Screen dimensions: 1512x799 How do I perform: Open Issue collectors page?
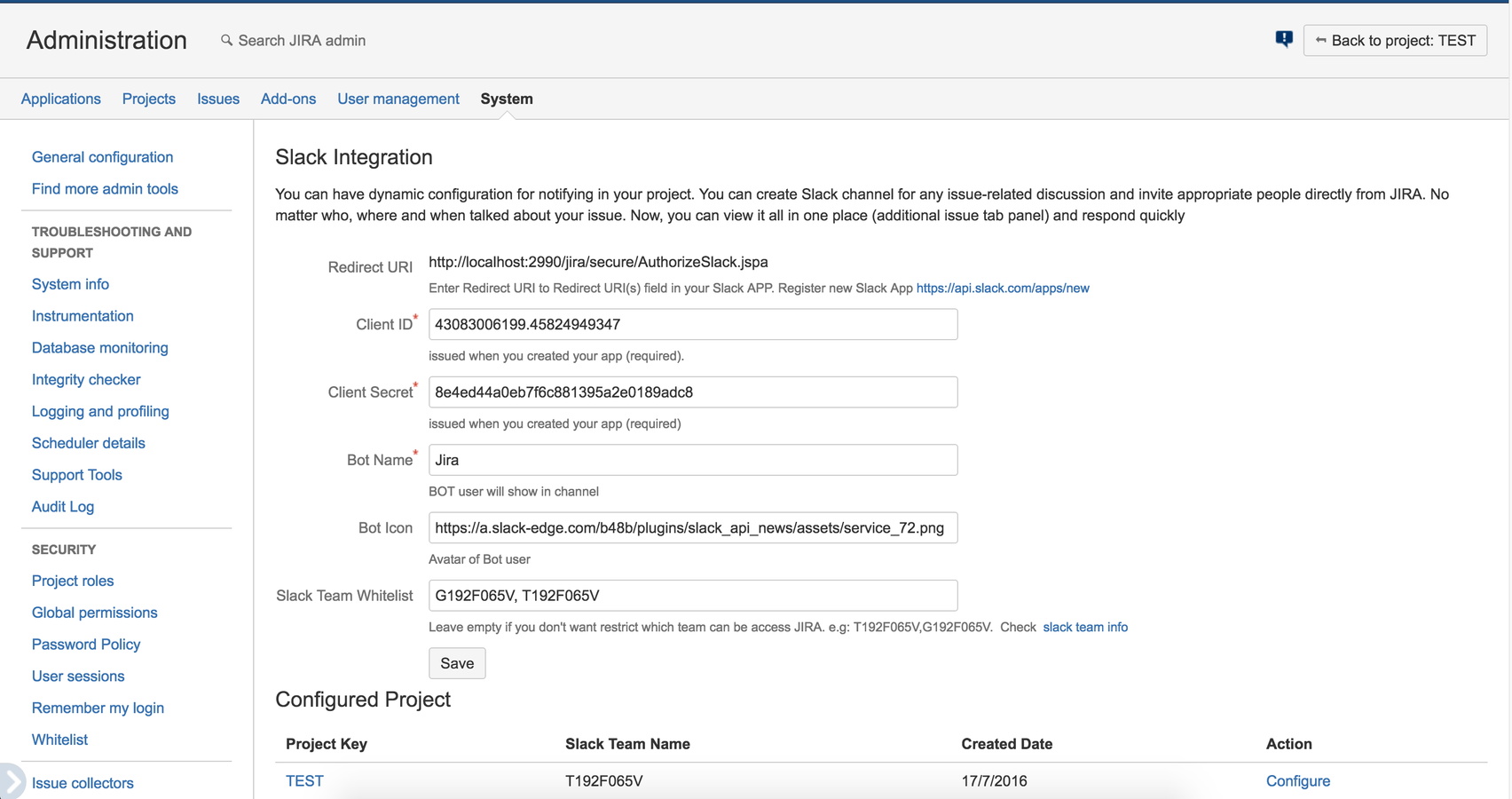[x=83, y=783]
